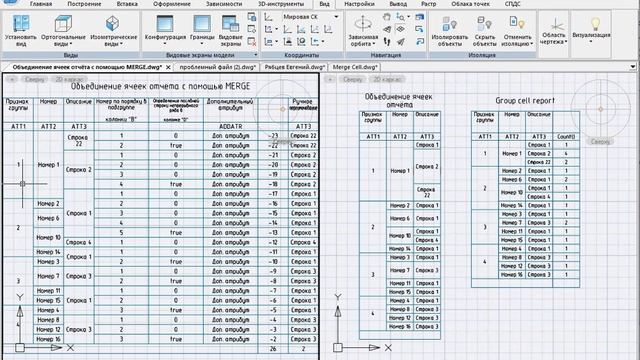Screen dimensions: 640x360
Task: Switch to the Главная ribbon tab
Action: pos(41,4)
